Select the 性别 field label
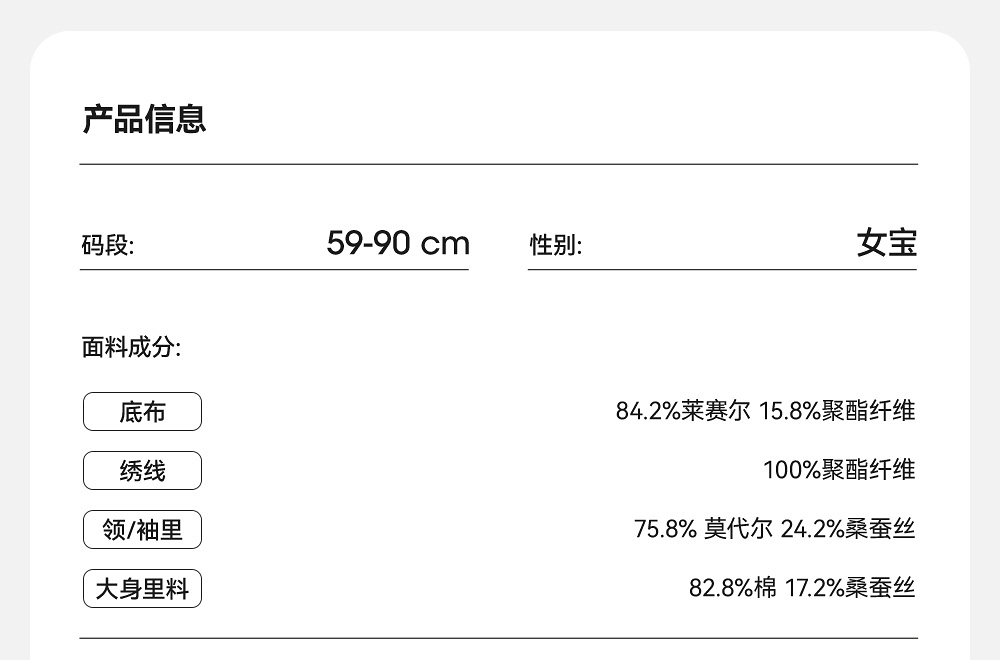Image resolution: width=1000 pixels, height=660 pixels. click(555, 245)
